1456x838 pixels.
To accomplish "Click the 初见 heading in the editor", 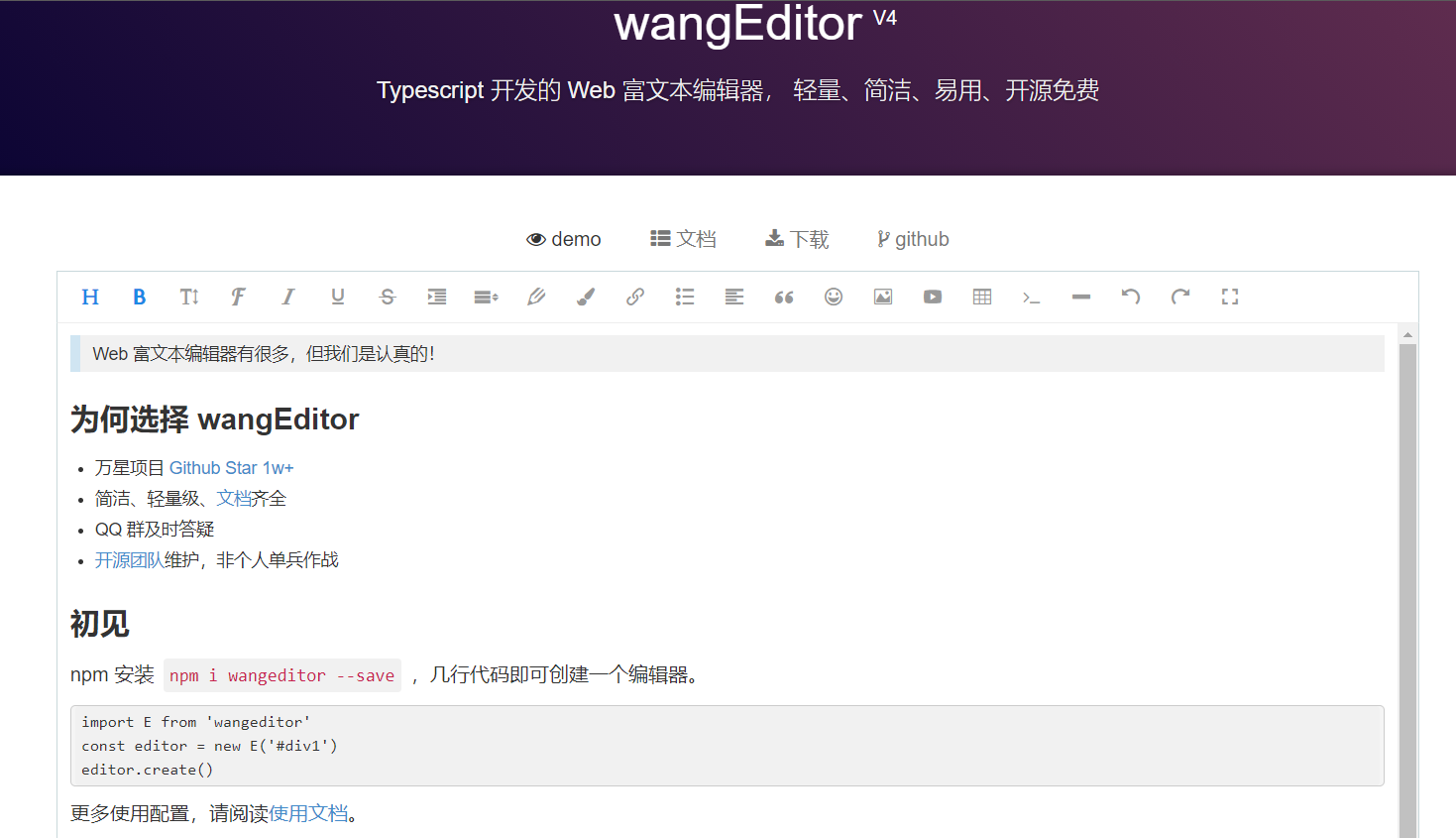I will click(x=100, y=624).
